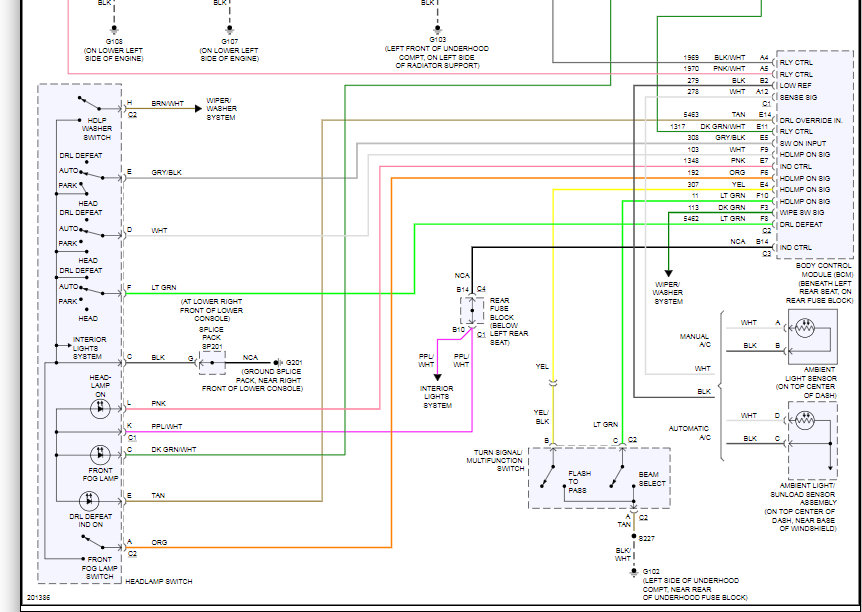The width and height of the screenshot is (862, 612).
Task: Click the 'E14' BCM terminal label
Action: tap(765, 115)
